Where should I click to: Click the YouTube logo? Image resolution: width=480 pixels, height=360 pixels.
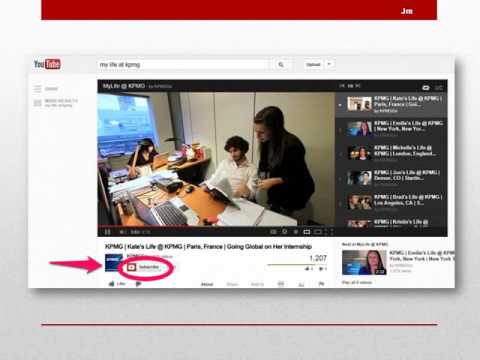click(x=47, y=64)
